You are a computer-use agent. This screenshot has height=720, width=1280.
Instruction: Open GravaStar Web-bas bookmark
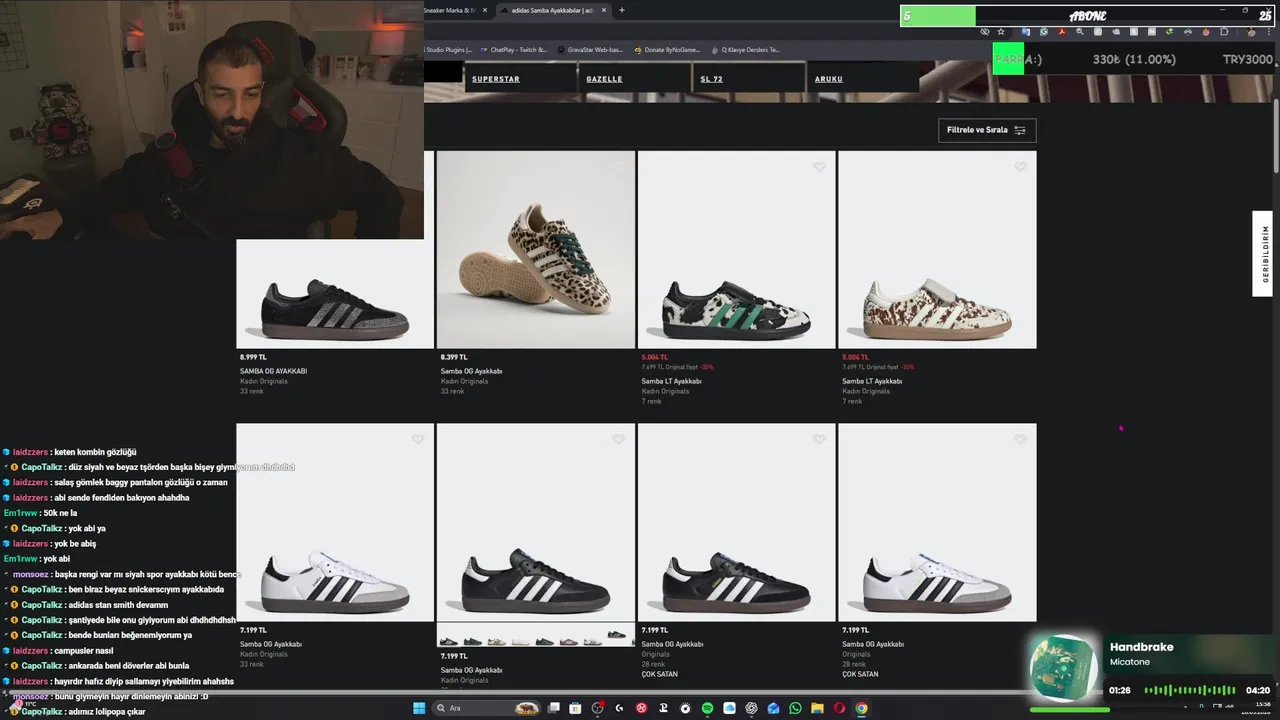click(x=590, y=49)
